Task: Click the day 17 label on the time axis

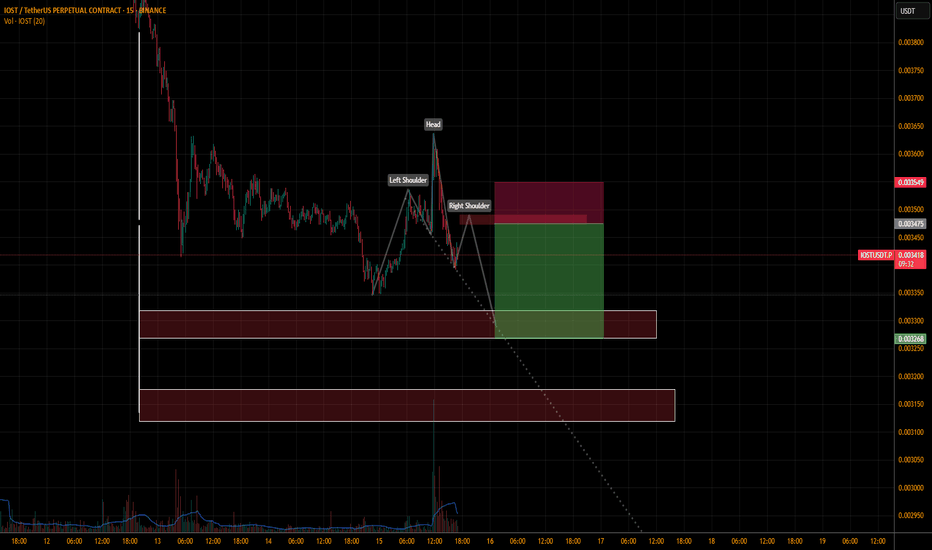Action: coord(601,541)
